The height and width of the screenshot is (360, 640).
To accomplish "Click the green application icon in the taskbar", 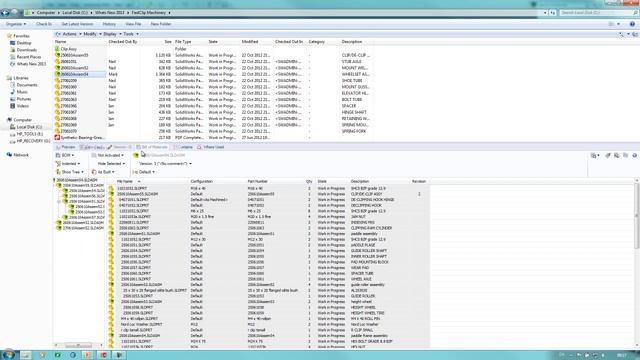I will (x=58, y=355).
